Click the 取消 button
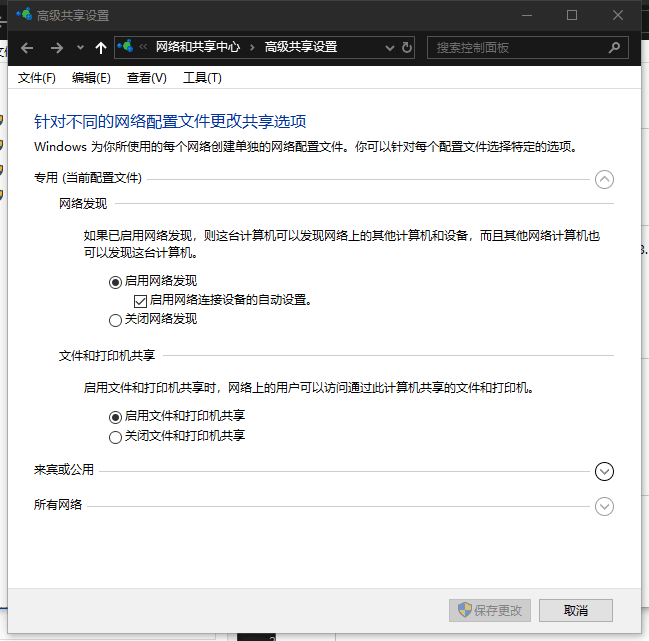This screenshot has width=649, height=641. click(x=576, y=610)
